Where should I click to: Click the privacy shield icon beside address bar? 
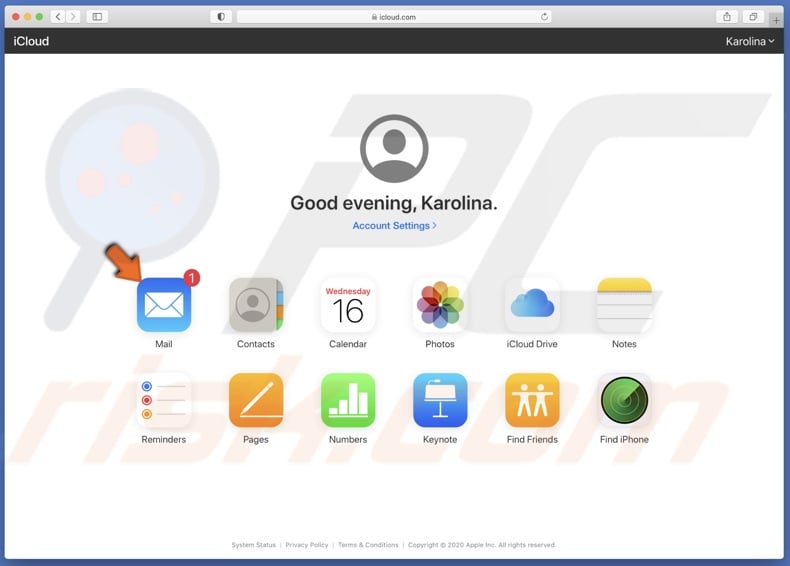pos(221,17)
